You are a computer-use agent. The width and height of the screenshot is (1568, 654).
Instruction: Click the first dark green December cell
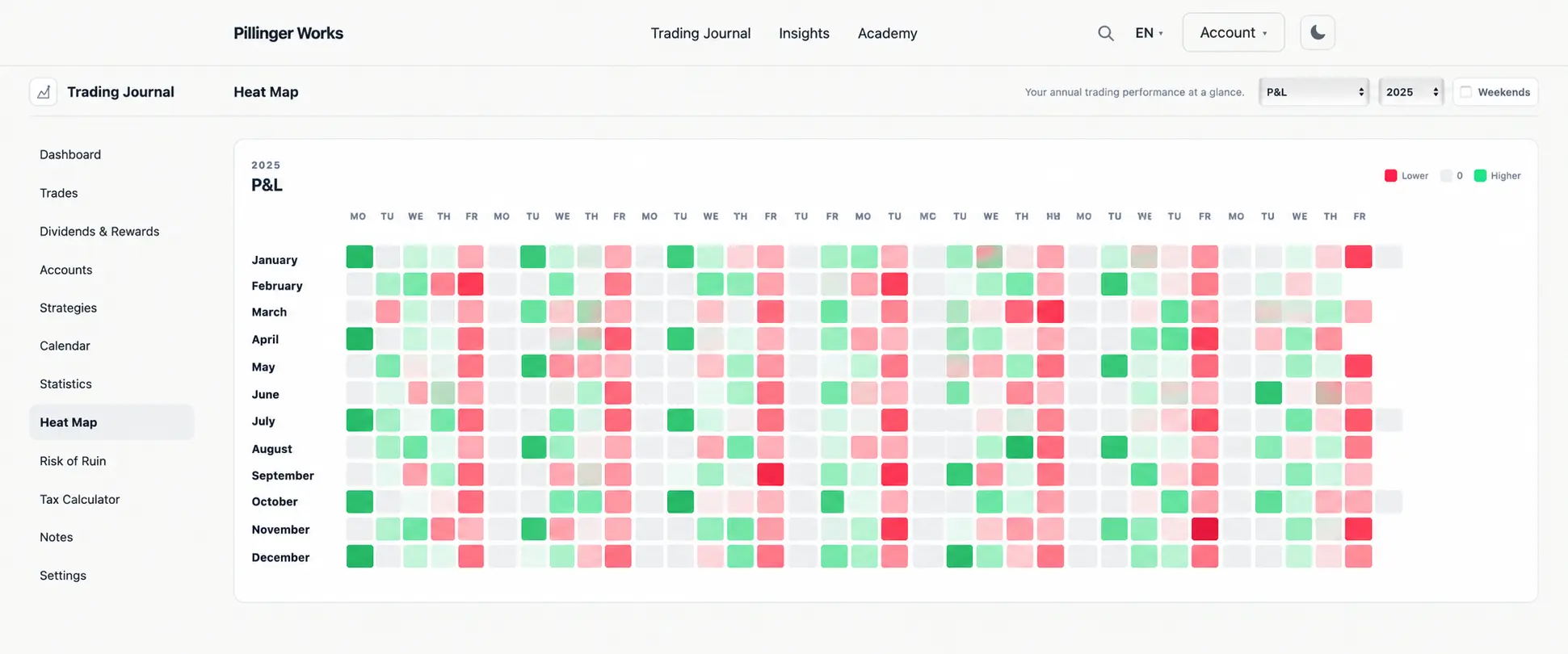point(359,556)
